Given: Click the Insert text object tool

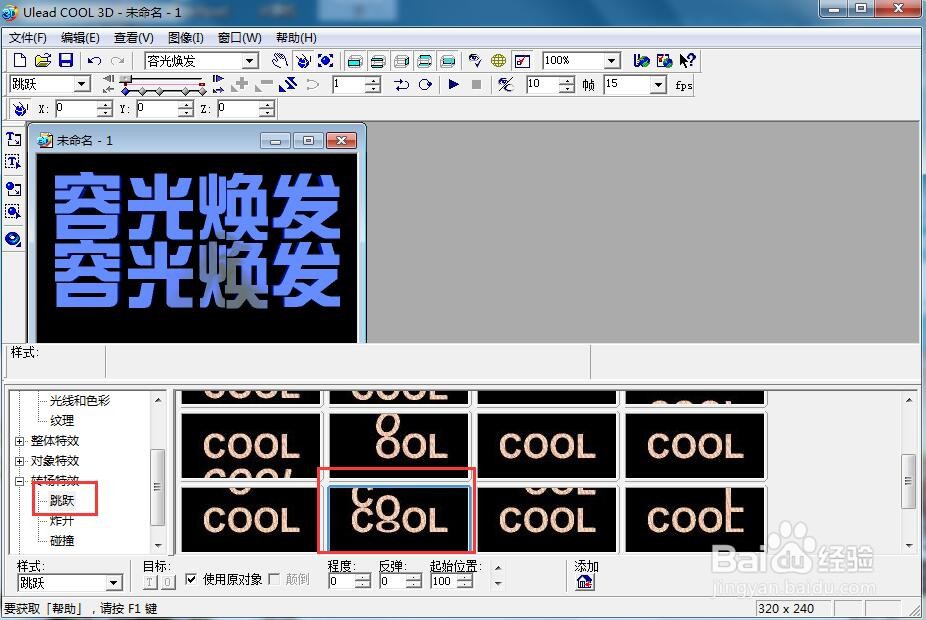Looking at the screenshot, I should coord(13,139).
